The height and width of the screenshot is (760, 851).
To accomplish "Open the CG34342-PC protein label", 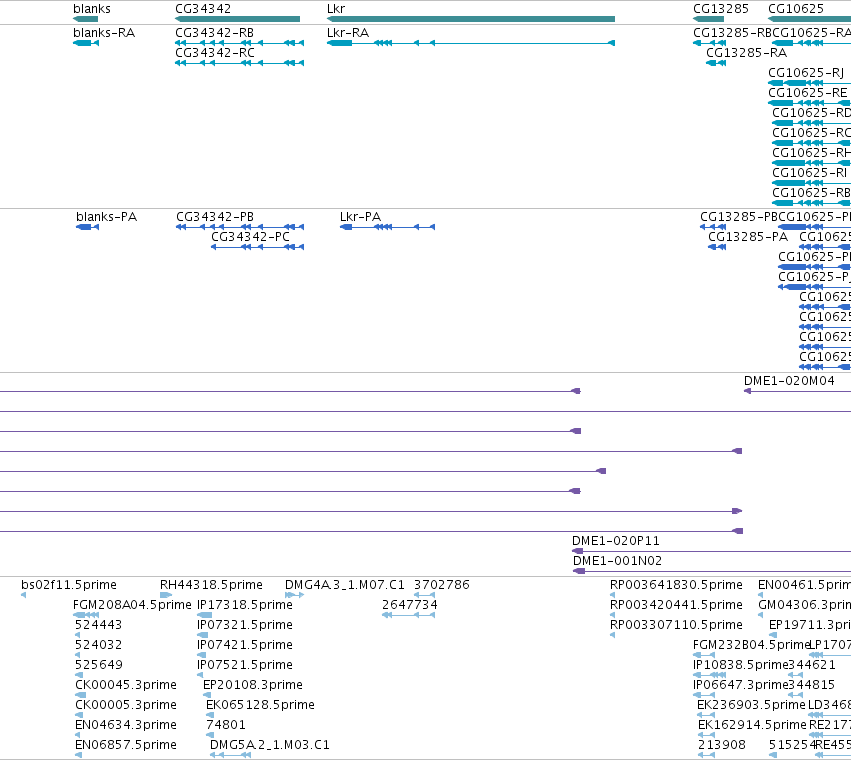I will (x=250, y=237).
